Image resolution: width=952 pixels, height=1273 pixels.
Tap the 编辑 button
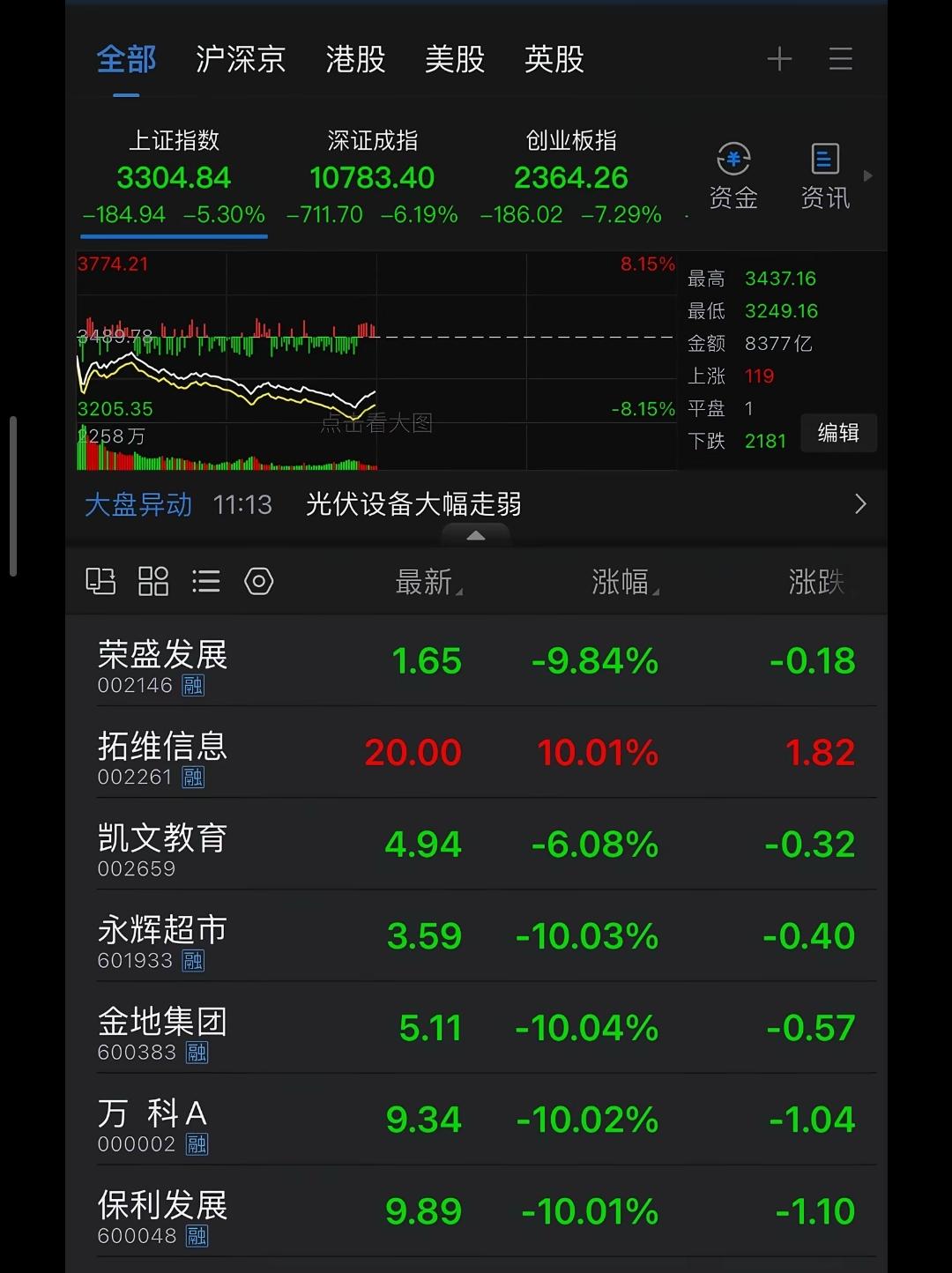click(838, 433)
